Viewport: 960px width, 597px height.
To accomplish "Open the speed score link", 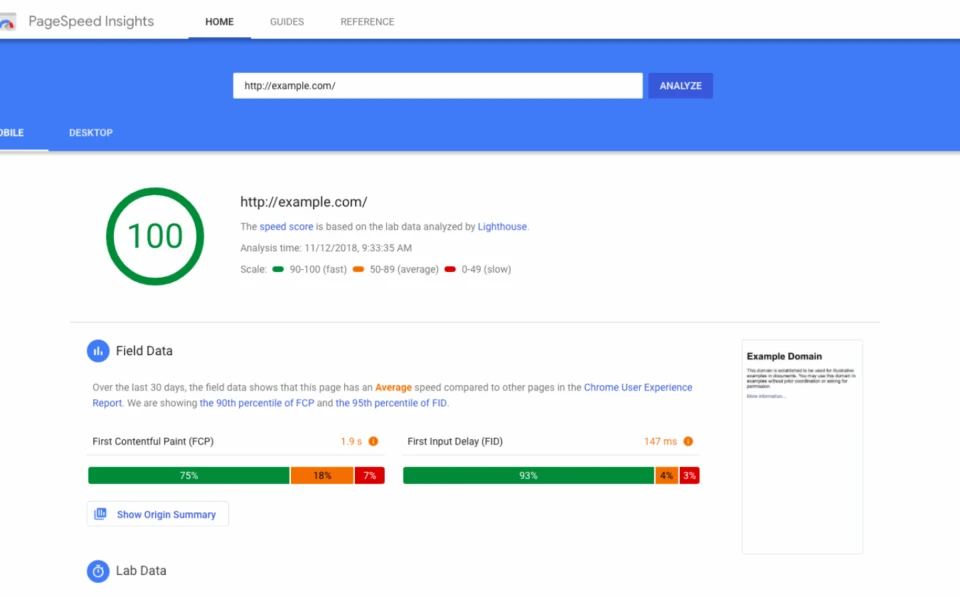I will [x=286, y=227].
